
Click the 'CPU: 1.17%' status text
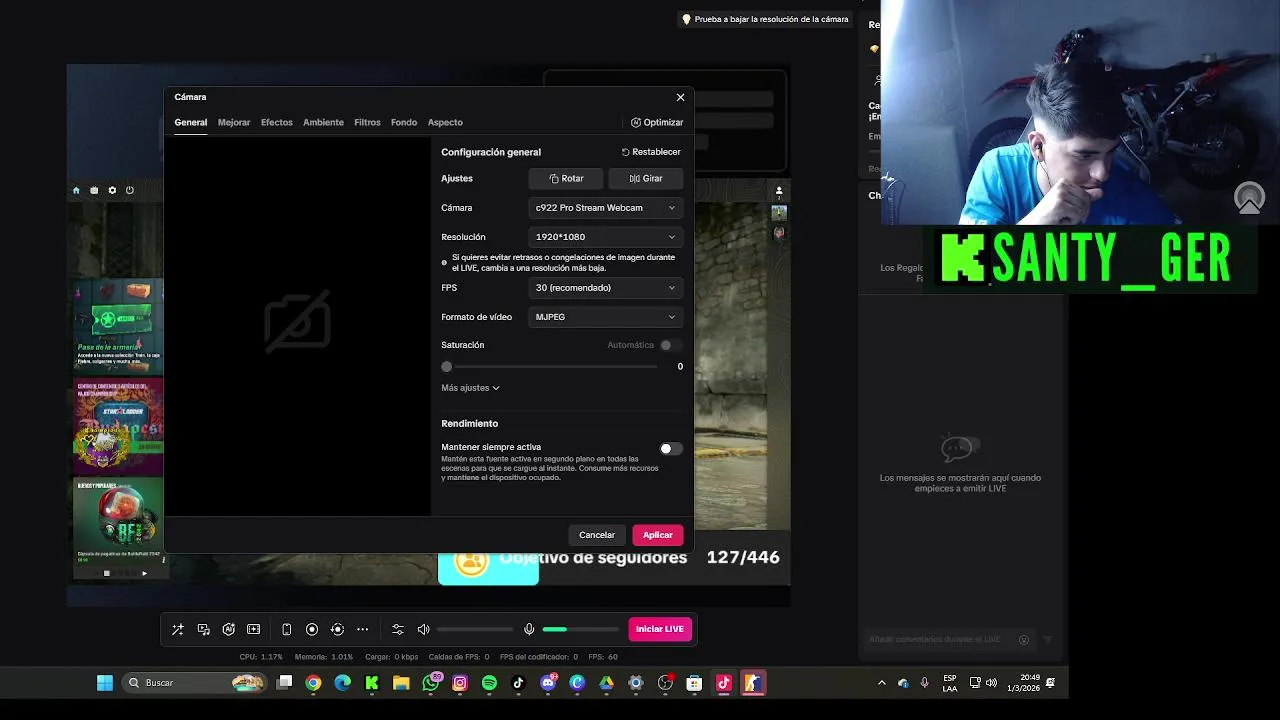click(x=261, y=657)
